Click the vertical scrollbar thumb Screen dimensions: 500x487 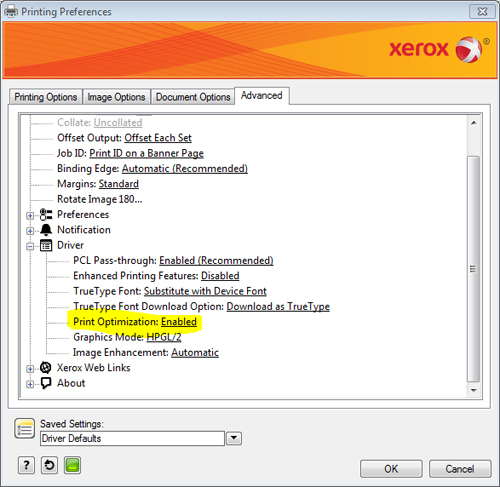click(x=473, y=269)
